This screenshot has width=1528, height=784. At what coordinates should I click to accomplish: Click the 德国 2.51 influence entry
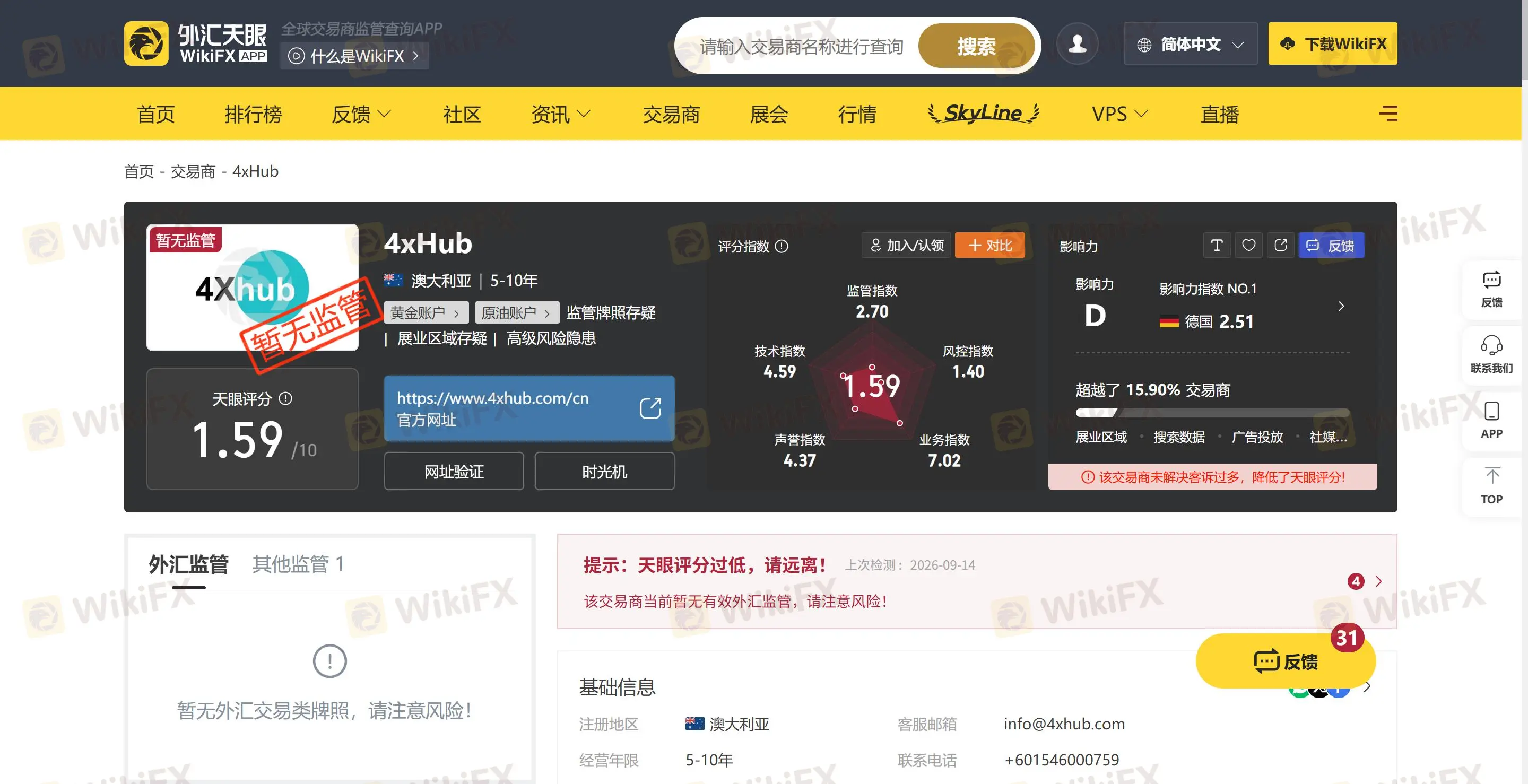tap(1206, 321)
